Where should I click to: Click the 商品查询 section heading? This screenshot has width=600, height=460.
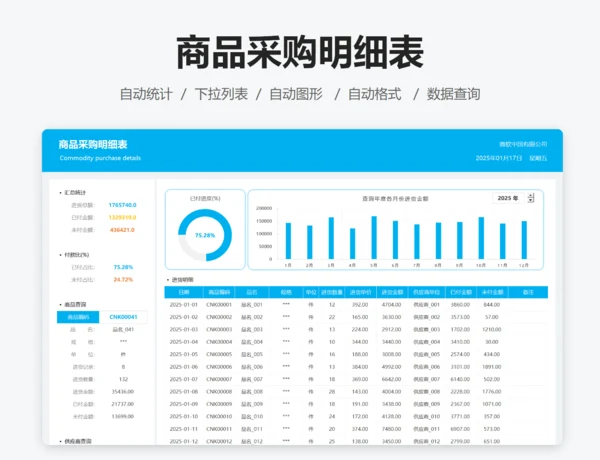coord(75,305)
